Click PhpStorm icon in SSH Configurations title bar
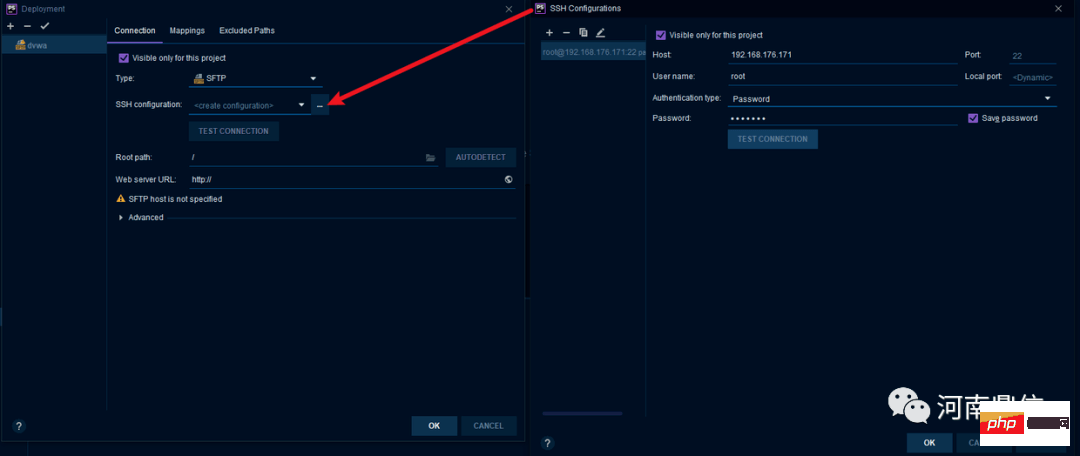 [541, 8]
